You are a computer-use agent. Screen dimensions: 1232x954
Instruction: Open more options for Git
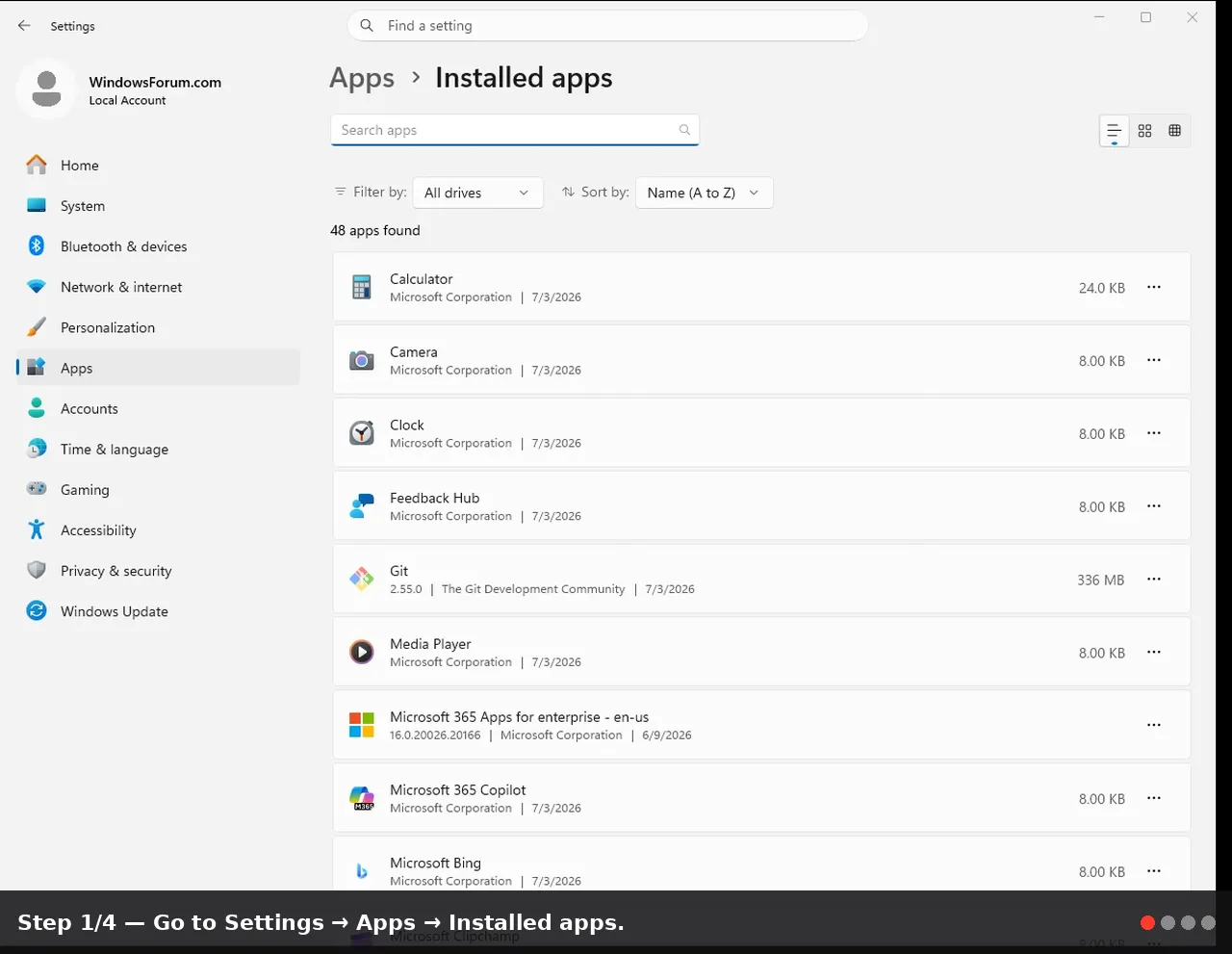[x=1154, y=579]
